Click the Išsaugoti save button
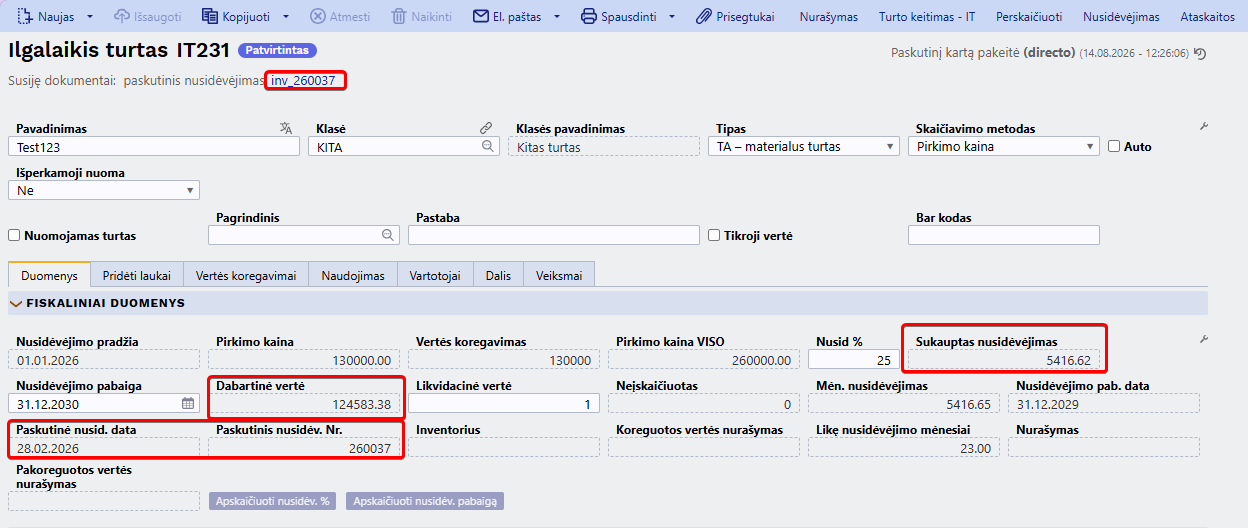1248x528 pixels. coord(149,17)
